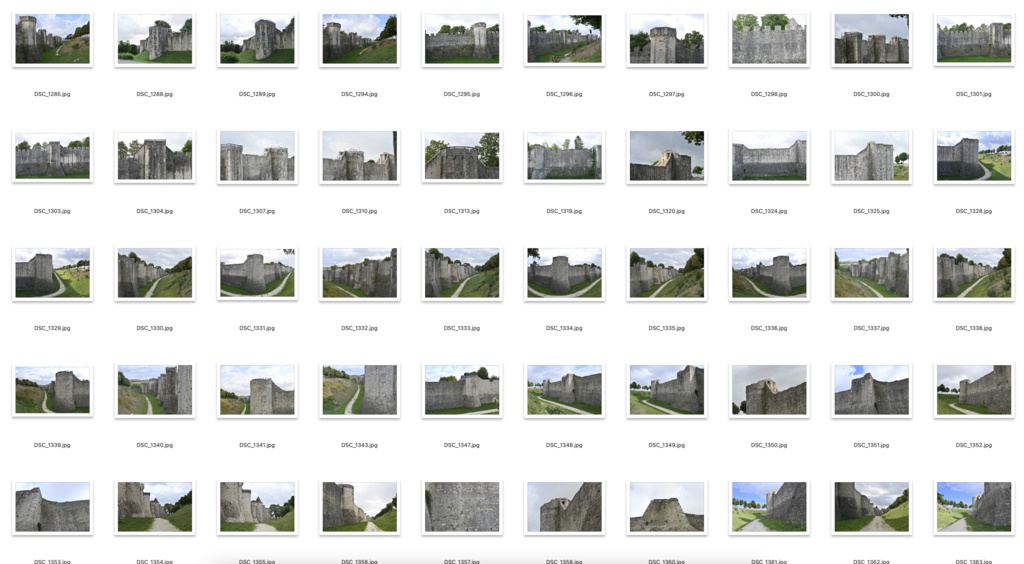Select the DSC_1338.jpg thumbnail image
Screen dimensions: 1024x564
tap(974, 273)
